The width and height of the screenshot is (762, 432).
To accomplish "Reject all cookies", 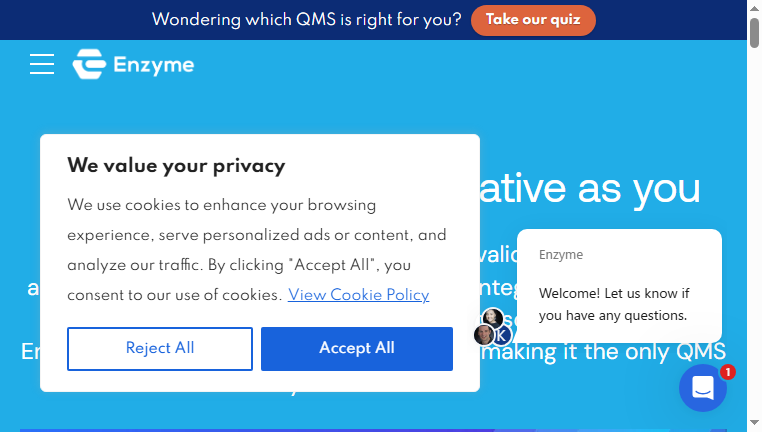I will click(160, 348).
